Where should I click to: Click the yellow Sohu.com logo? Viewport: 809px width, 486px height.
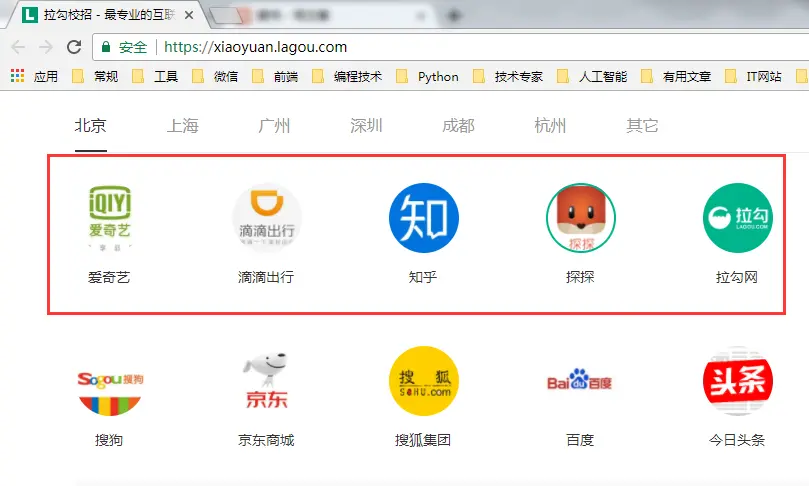[x=424, y=381]
